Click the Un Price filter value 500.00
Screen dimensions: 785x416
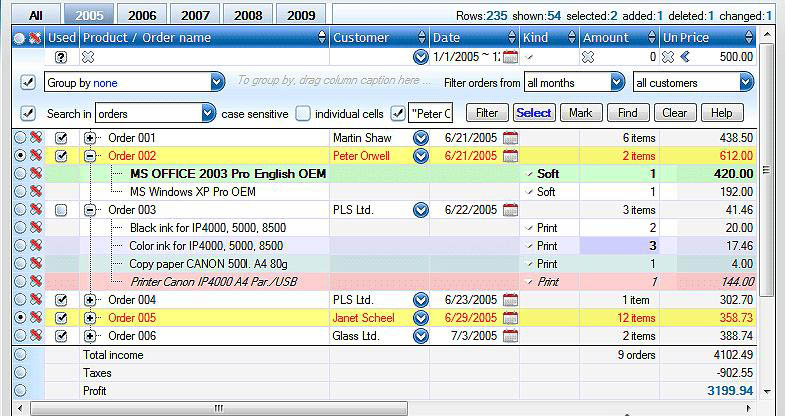(736, 57)
